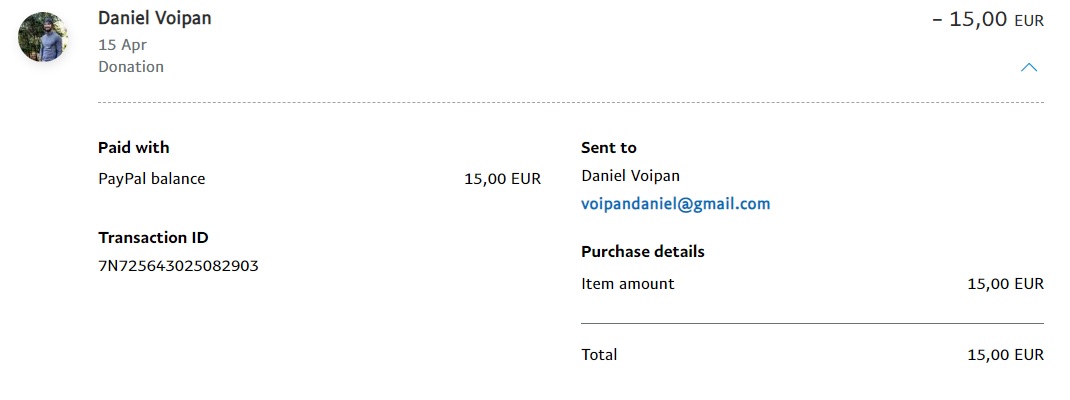Click the Donation transaction type label
The height and width of the screenshot is (400, 1070).
(131, 67)
